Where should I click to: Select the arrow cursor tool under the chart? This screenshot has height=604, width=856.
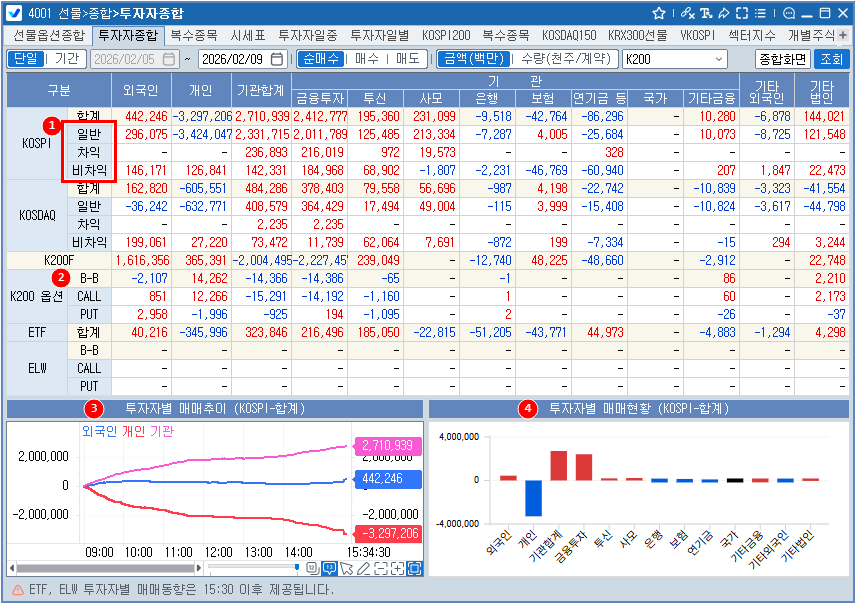tap(346, 568)
